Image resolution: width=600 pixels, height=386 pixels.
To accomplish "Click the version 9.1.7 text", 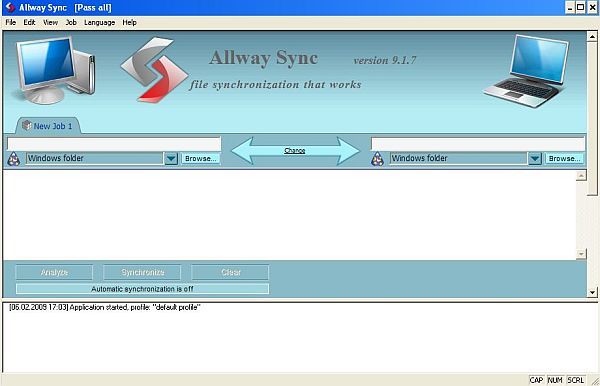I will point(385,60).
